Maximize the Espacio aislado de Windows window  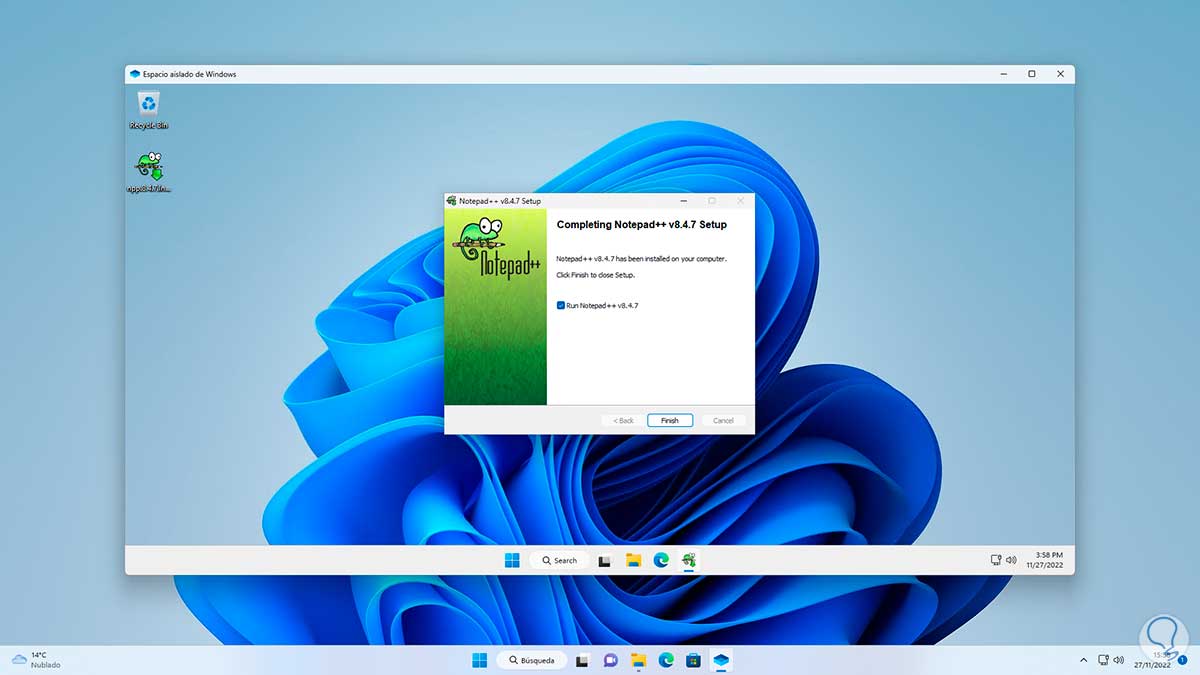click(1032, 74)
